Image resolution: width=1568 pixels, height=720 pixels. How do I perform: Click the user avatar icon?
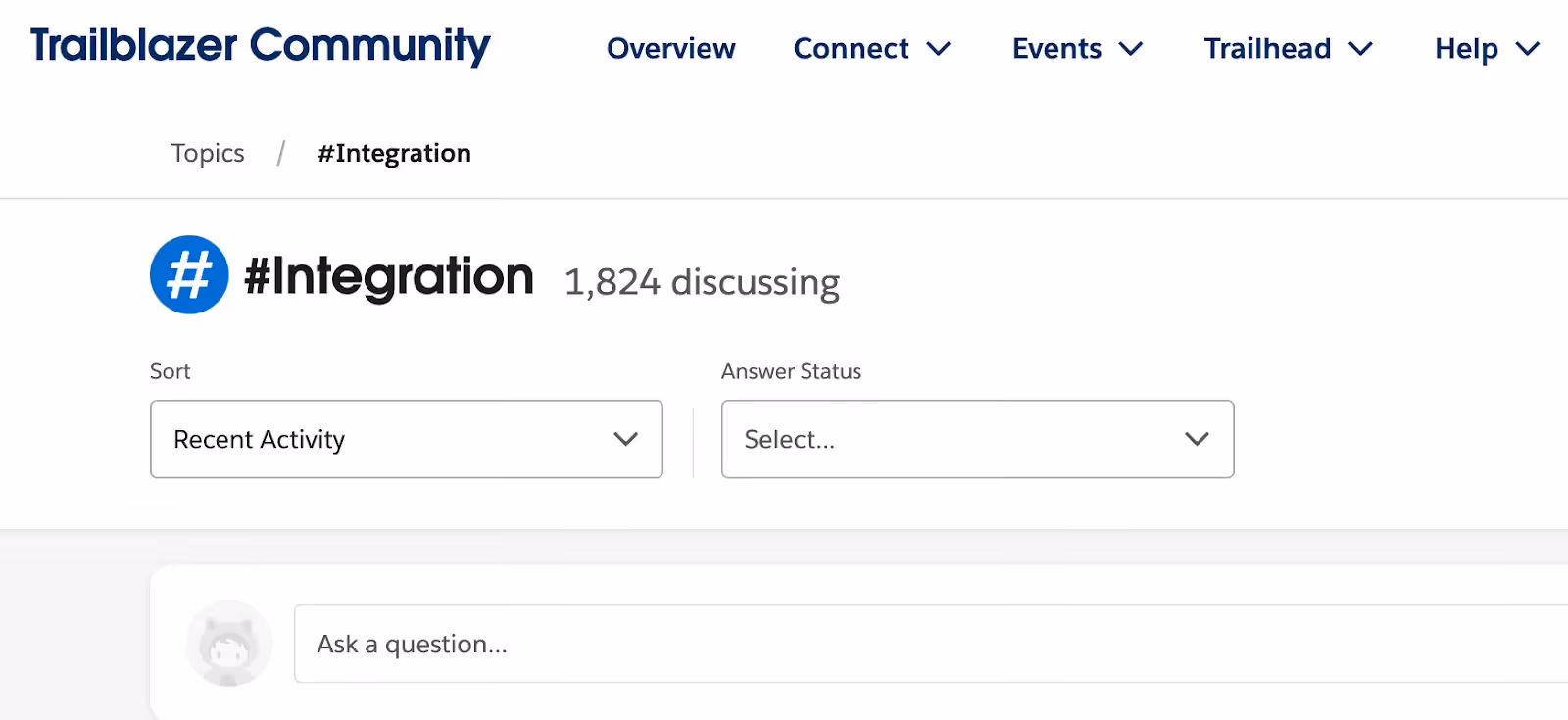point(229,644)
